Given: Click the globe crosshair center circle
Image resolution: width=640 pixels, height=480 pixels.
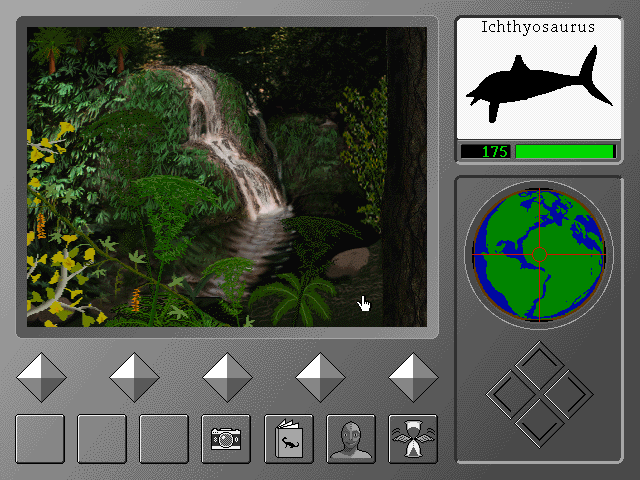Looking at the screenshot, I should click(x=539, y=254).
